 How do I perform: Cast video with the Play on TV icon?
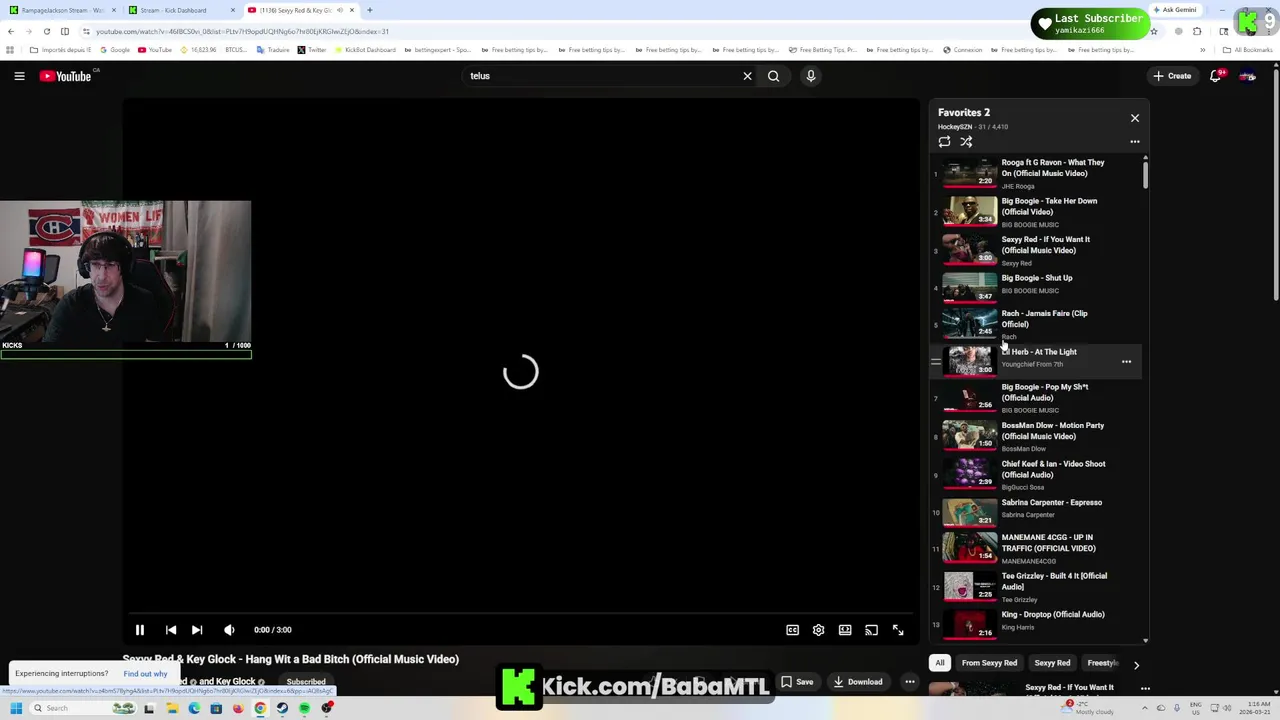click(871, 630)
